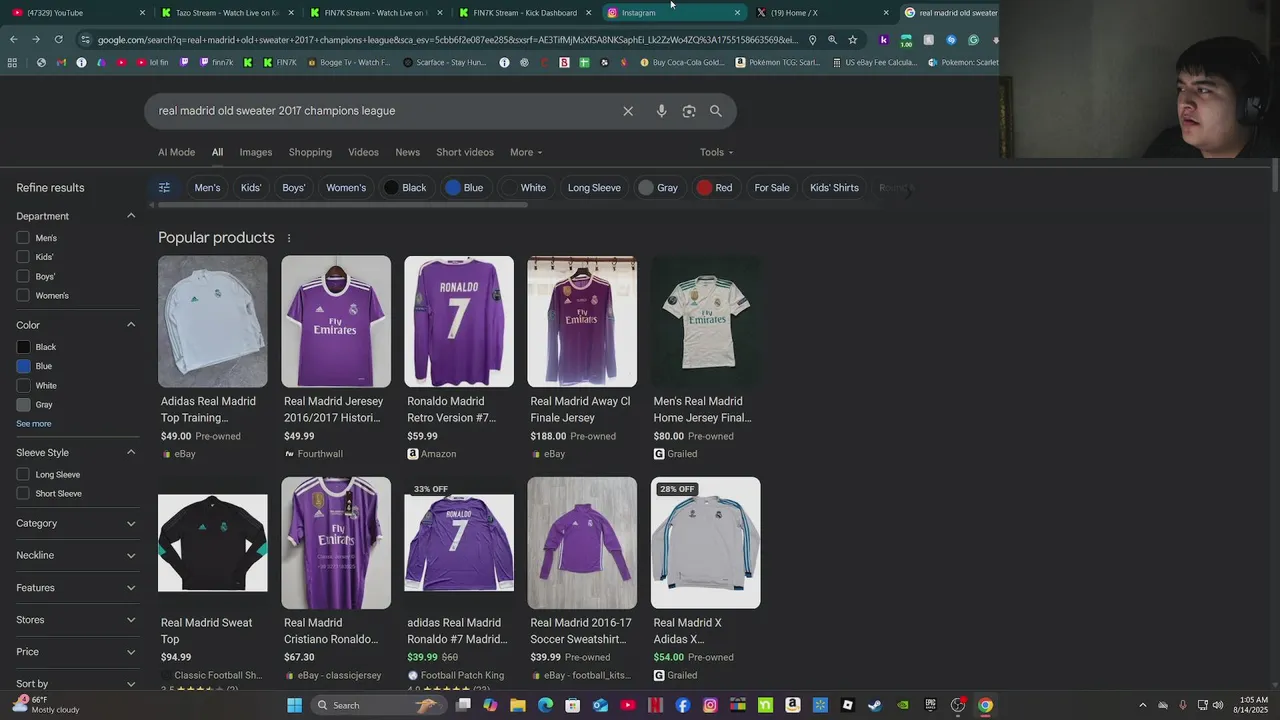Image resolution: width=1280 pixels, height=720 pixels.
Task: Collapse the Color section
Action: [x=131, y=325]
